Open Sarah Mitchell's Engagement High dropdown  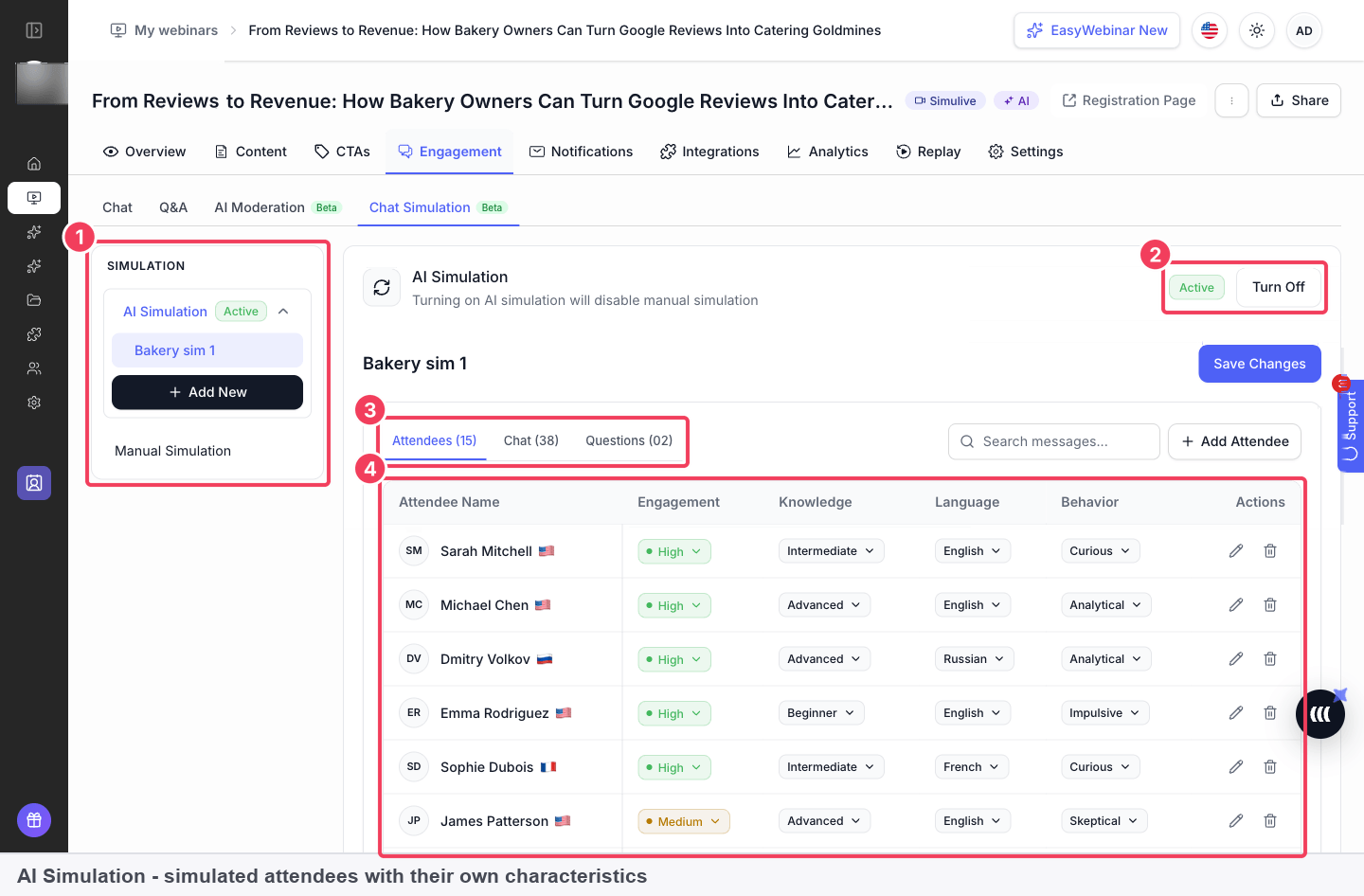tap(674, 552)
